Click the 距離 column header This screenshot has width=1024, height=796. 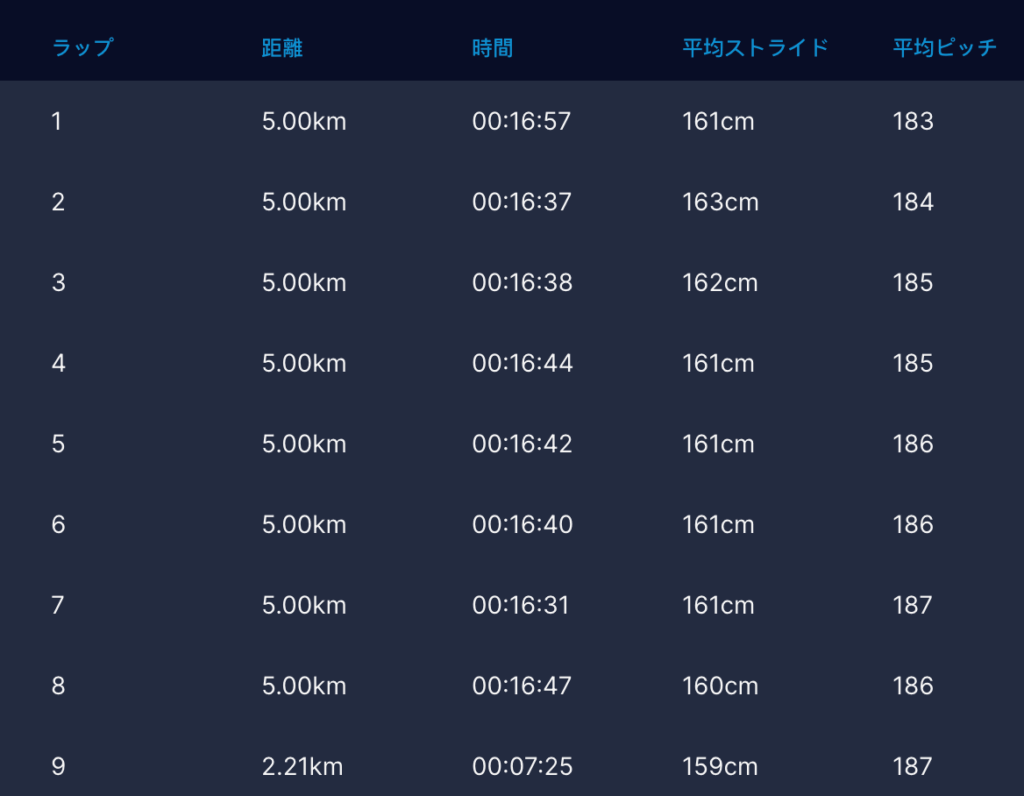click(282, 48)
